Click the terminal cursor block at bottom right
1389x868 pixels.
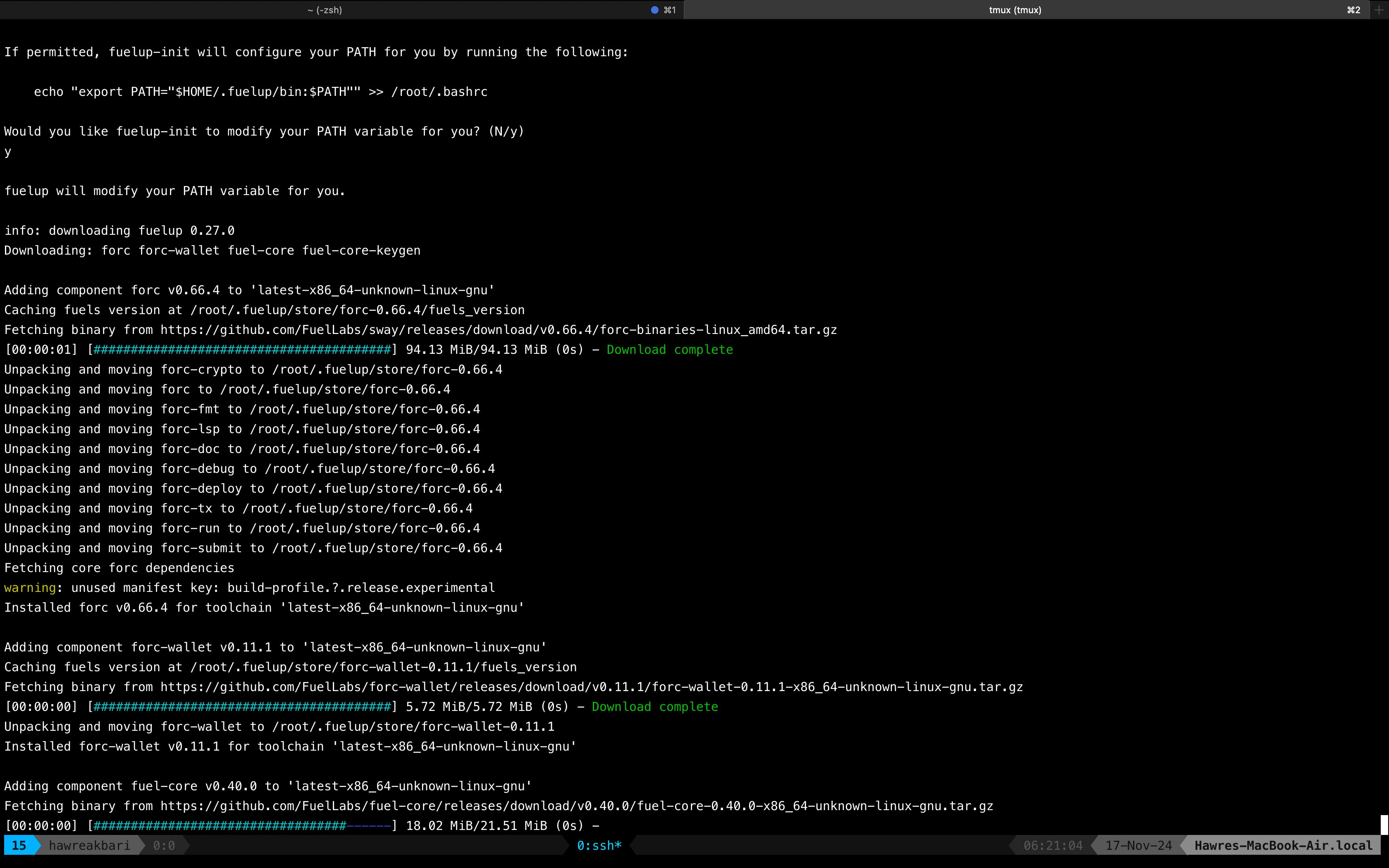click(x=1384, y=824)
